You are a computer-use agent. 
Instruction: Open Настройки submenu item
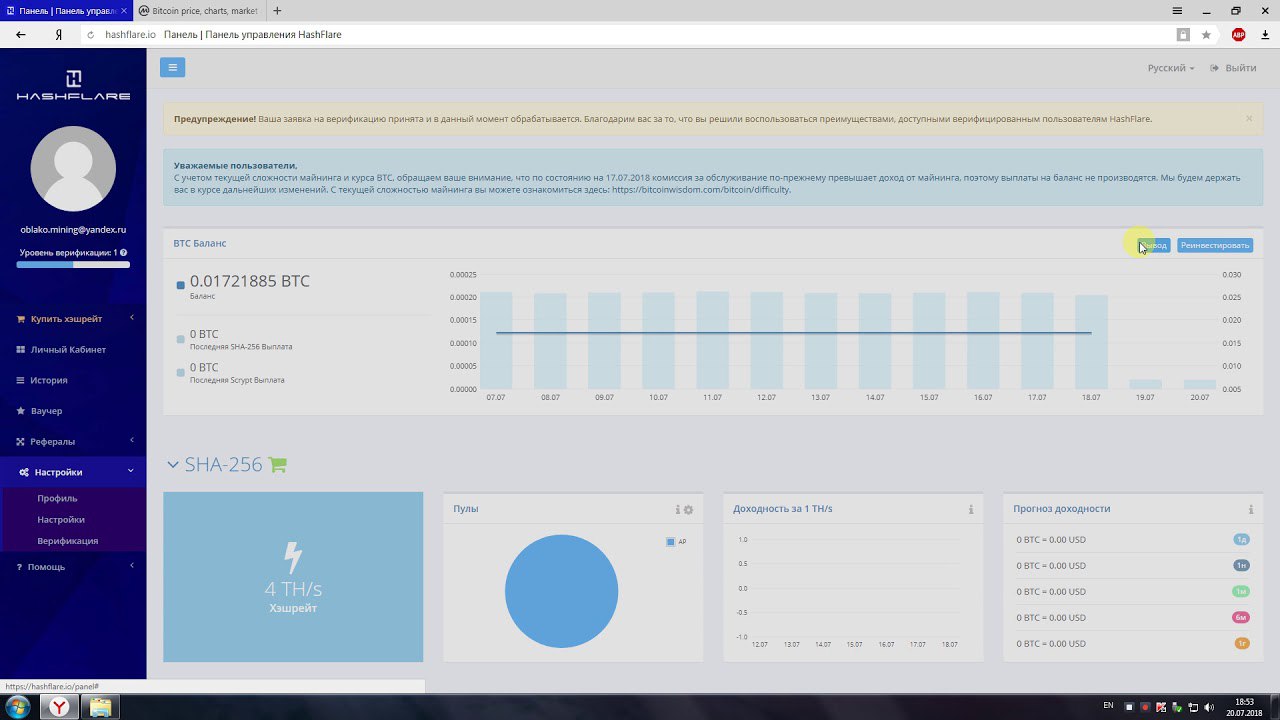pyautogui.click(x=61, y=519)
